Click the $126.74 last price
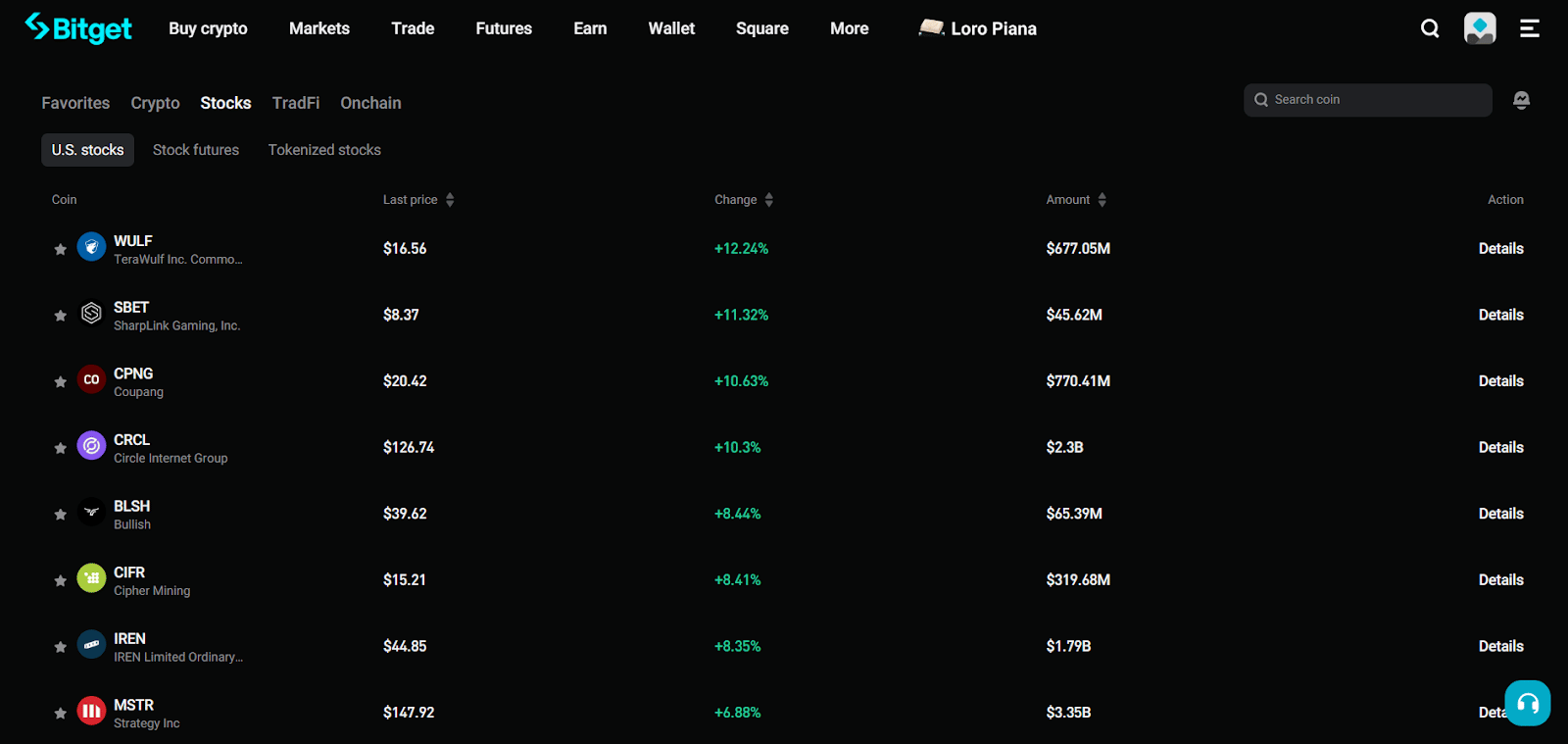 (409, 448)
